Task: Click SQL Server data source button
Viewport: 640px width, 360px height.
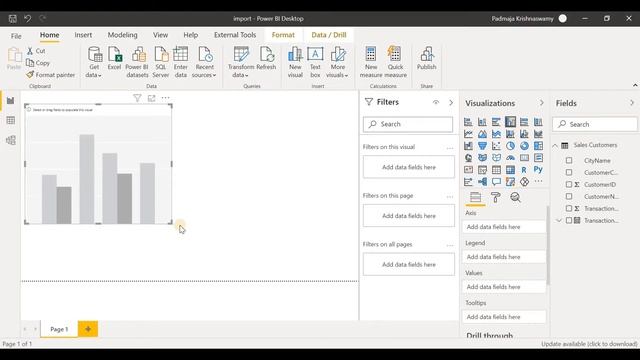Action: [161, 62]
